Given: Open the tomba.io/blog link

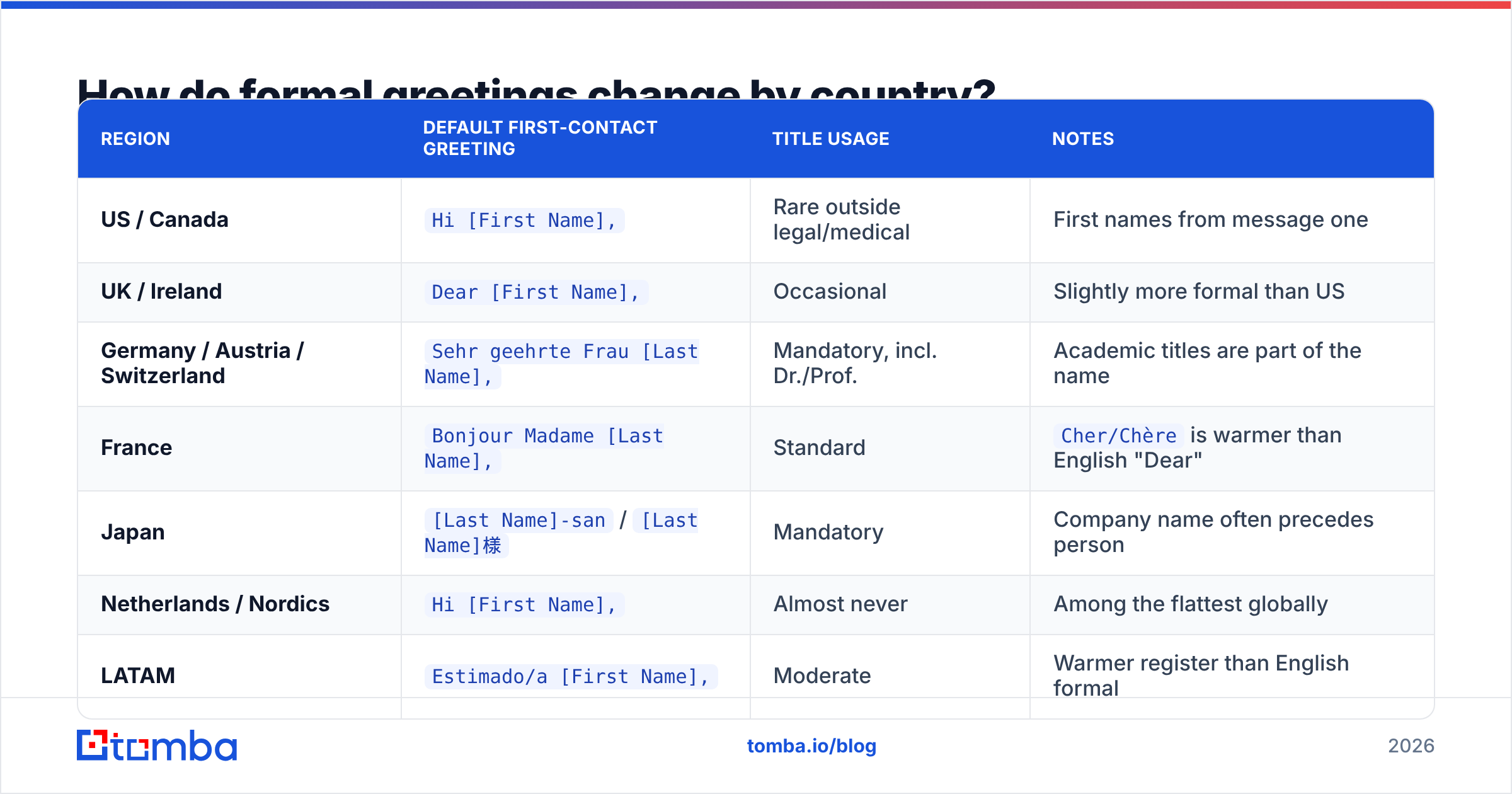Looking at the screenshot, I should pyautogui.click(x=811, y=746).
